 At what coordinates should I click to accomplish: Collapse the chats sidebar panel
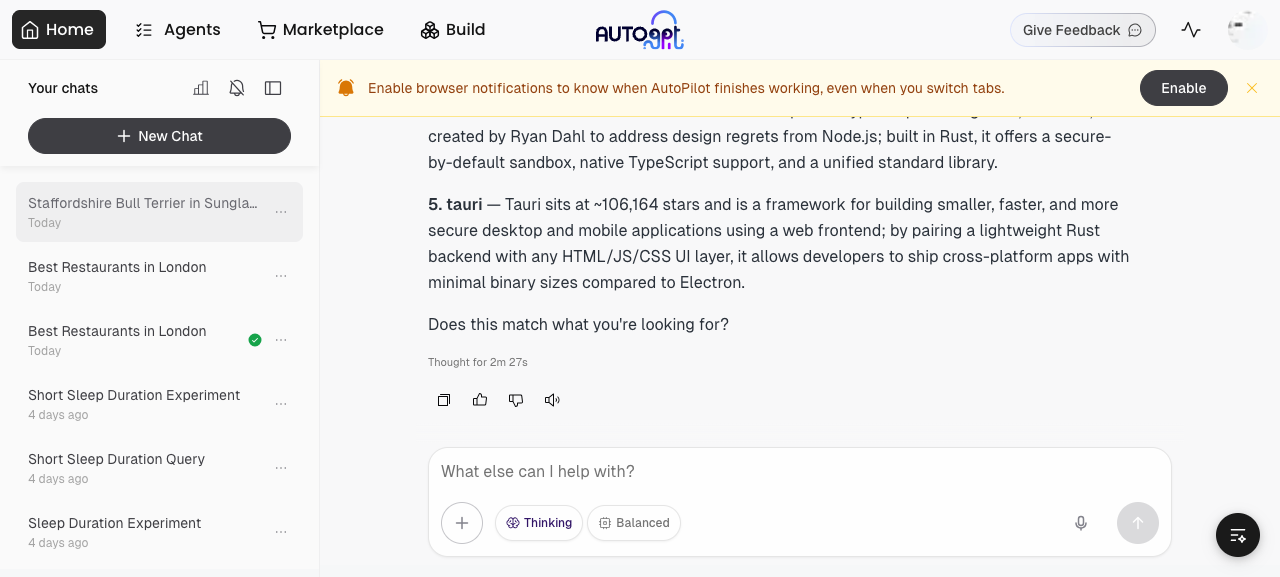(273, 88)
